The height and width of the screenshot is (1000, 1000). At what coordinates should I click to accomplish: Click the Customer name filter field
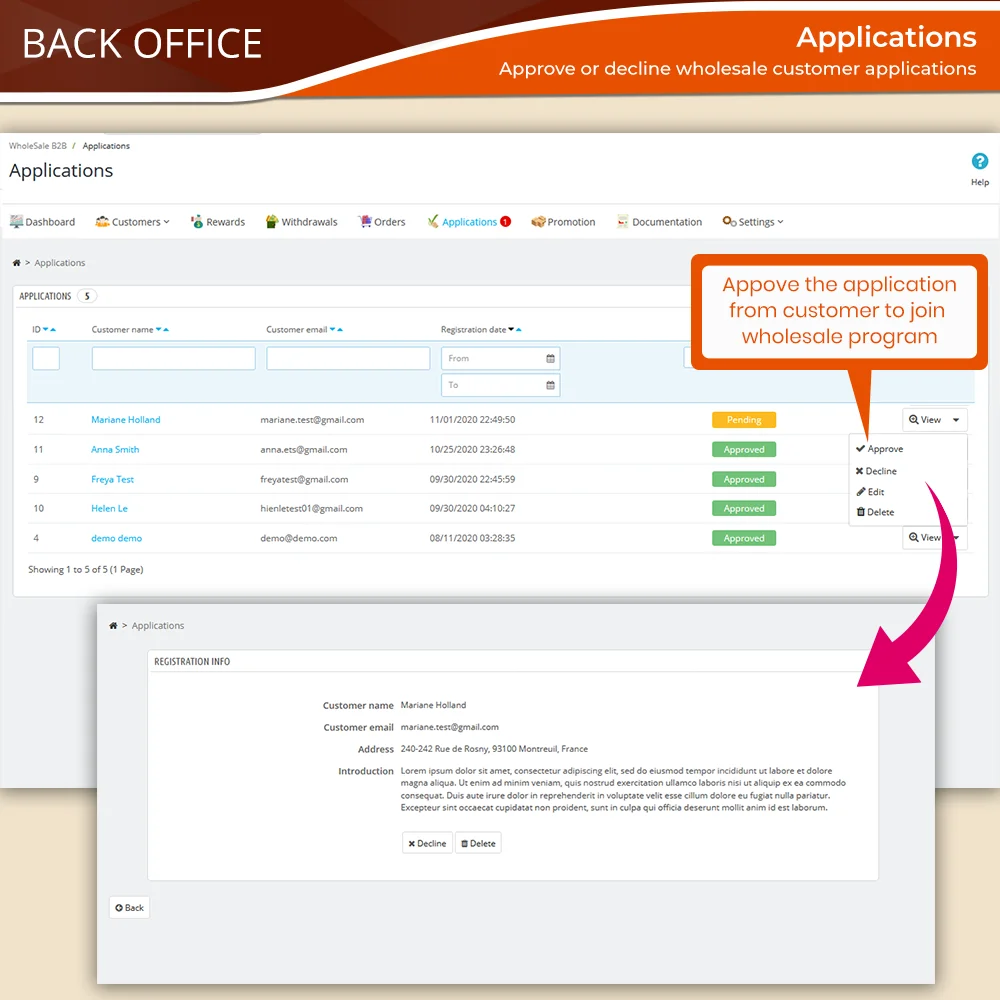(x=173, y=358)
